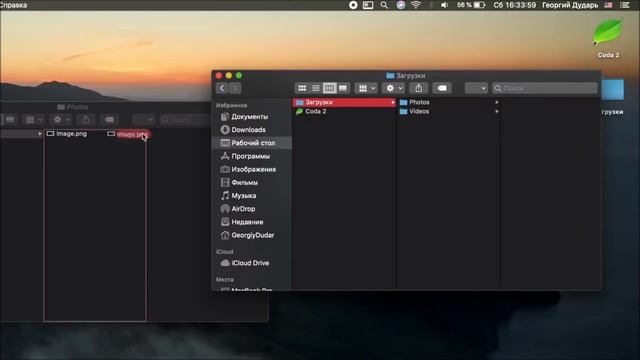Select highlighted image.png in Photos window

point(132,134)
